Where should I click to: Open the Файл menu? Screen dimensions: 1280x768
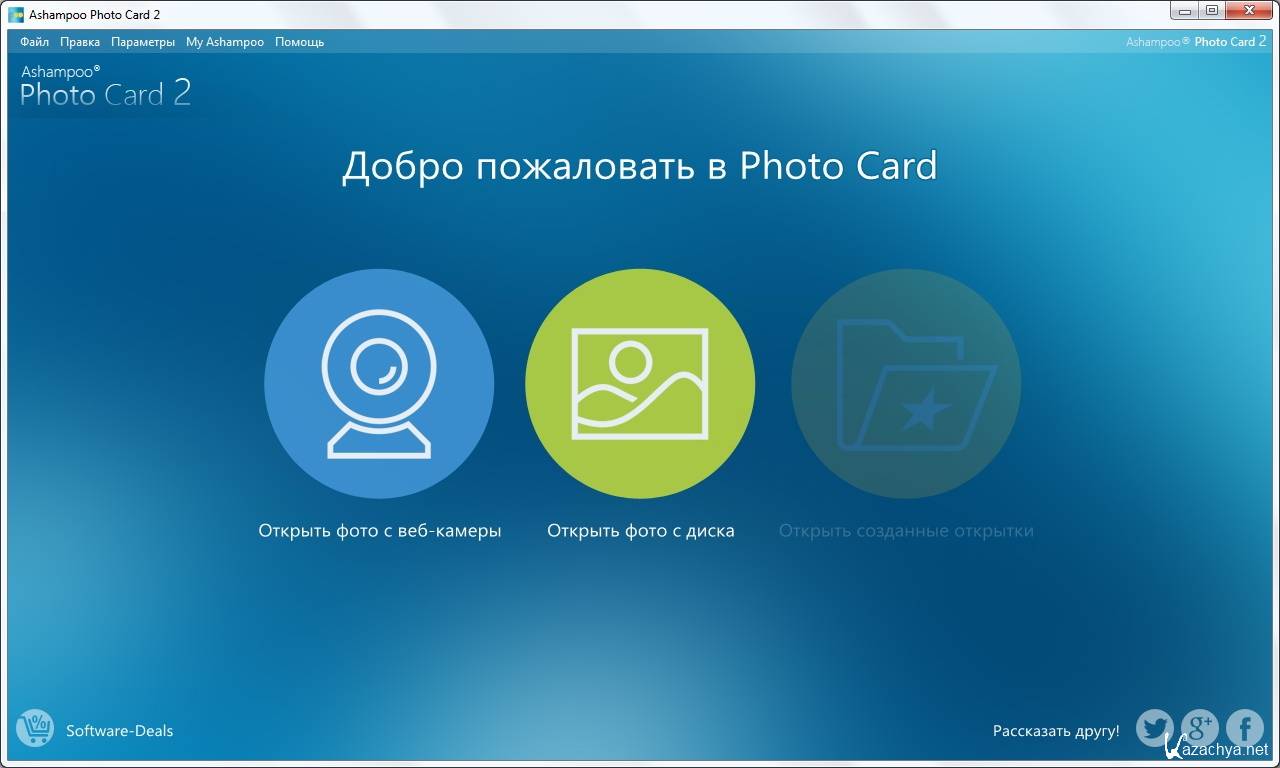tap(34, 42)
